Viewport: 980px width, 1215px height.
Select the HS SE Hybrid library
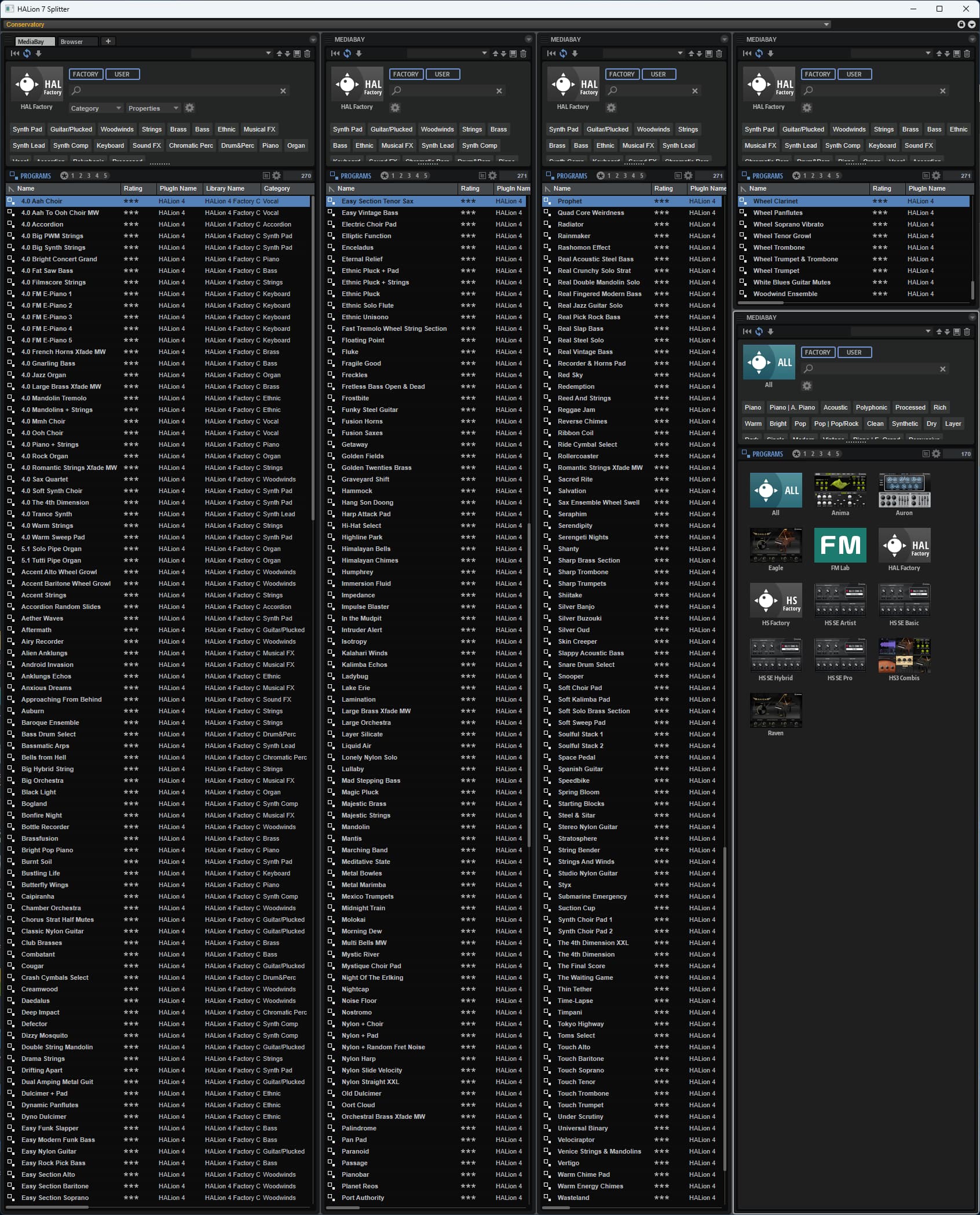click(x=776, y=655)
